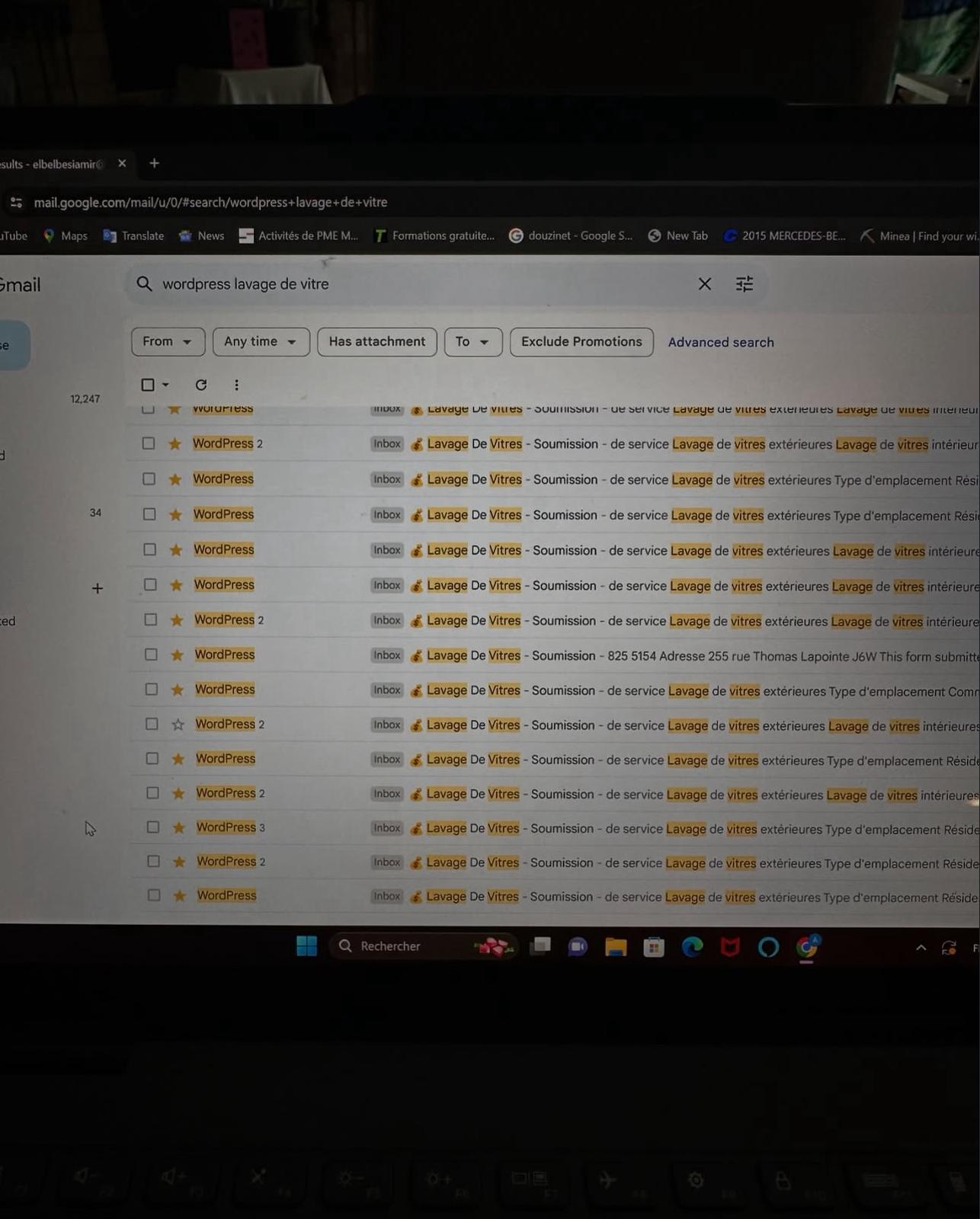This screenshot has width=980, height=1219.
Task: Select checkbox of the unstarred WordPress 2 row
Action: coord(152,725)
